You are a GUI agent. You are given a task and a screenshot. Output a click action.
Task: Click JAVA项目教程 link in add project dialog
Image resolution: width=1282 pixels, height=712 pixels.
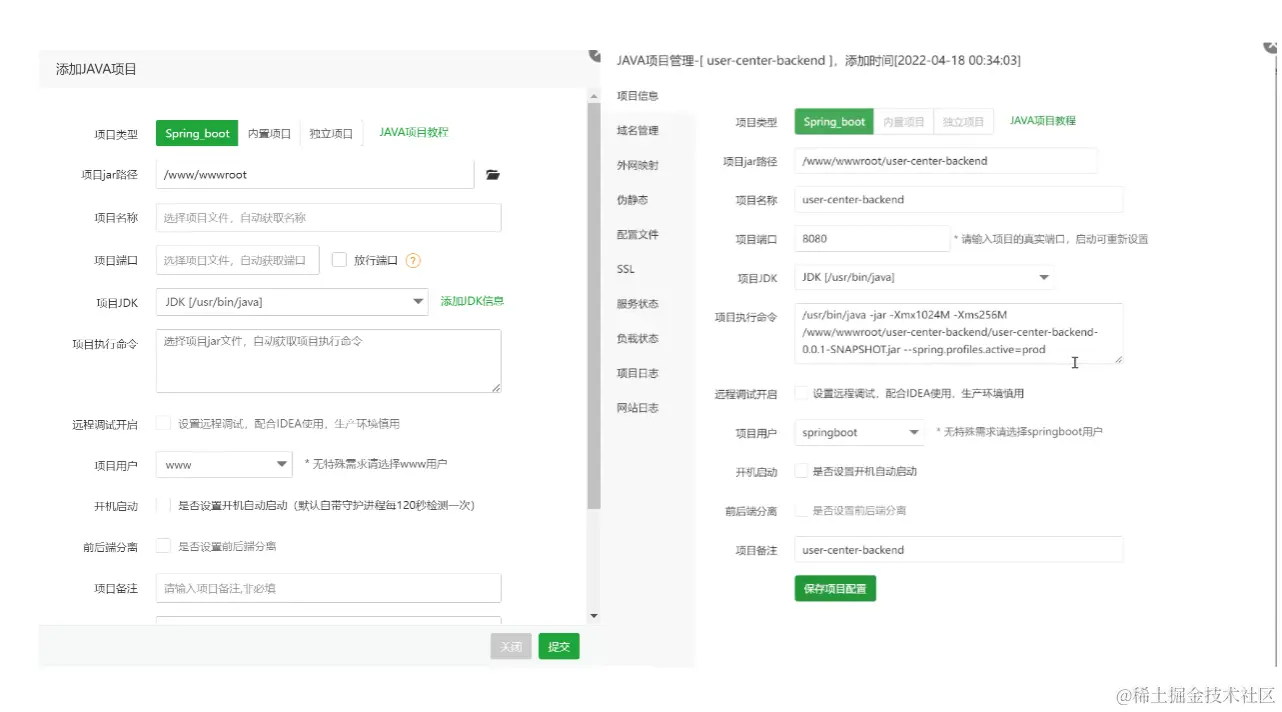pos(414,132)
